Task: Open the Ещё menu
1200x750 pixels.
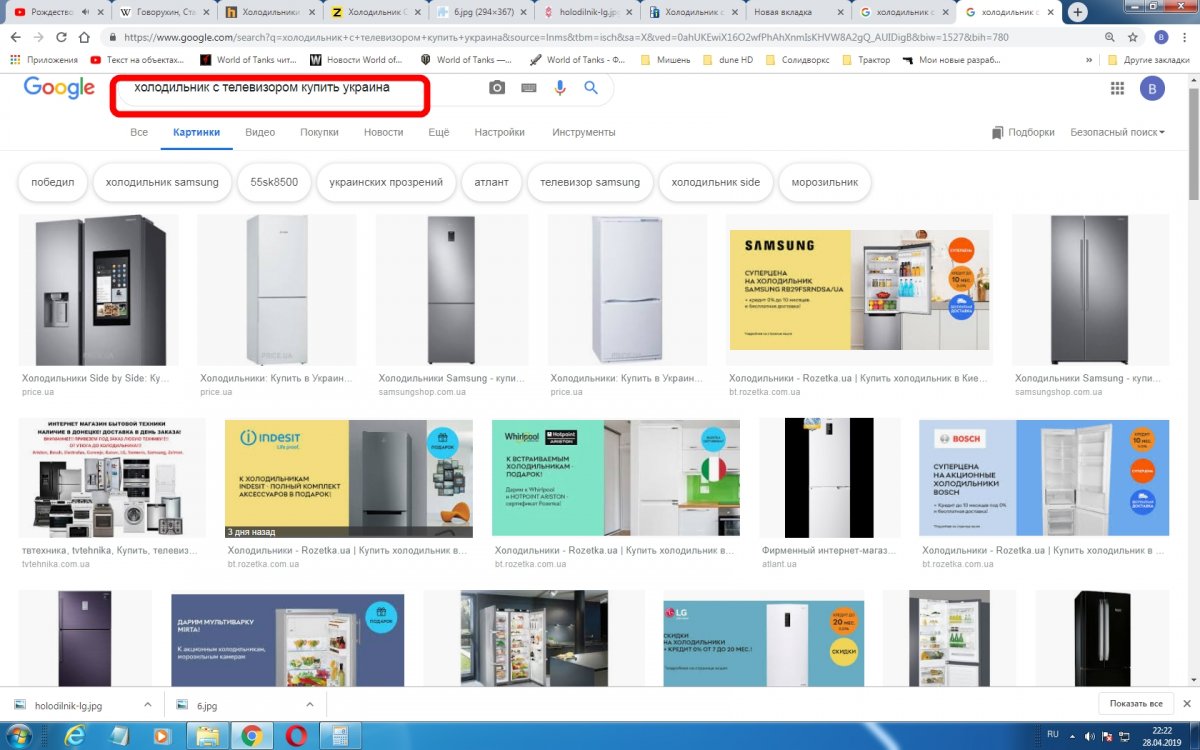Action: (x=439, y=132)
